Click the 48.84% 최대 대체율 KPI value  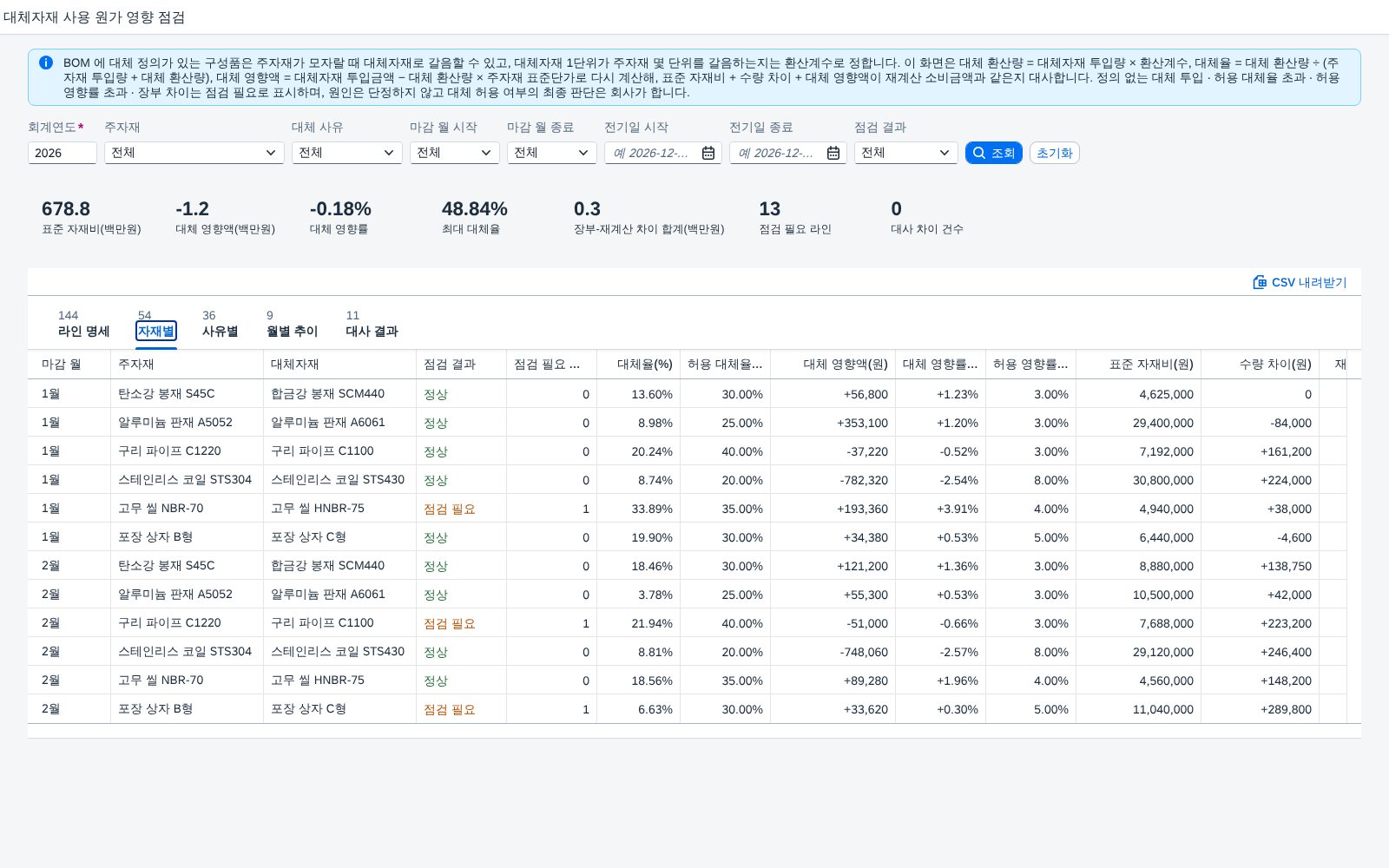tap(475, 209)
